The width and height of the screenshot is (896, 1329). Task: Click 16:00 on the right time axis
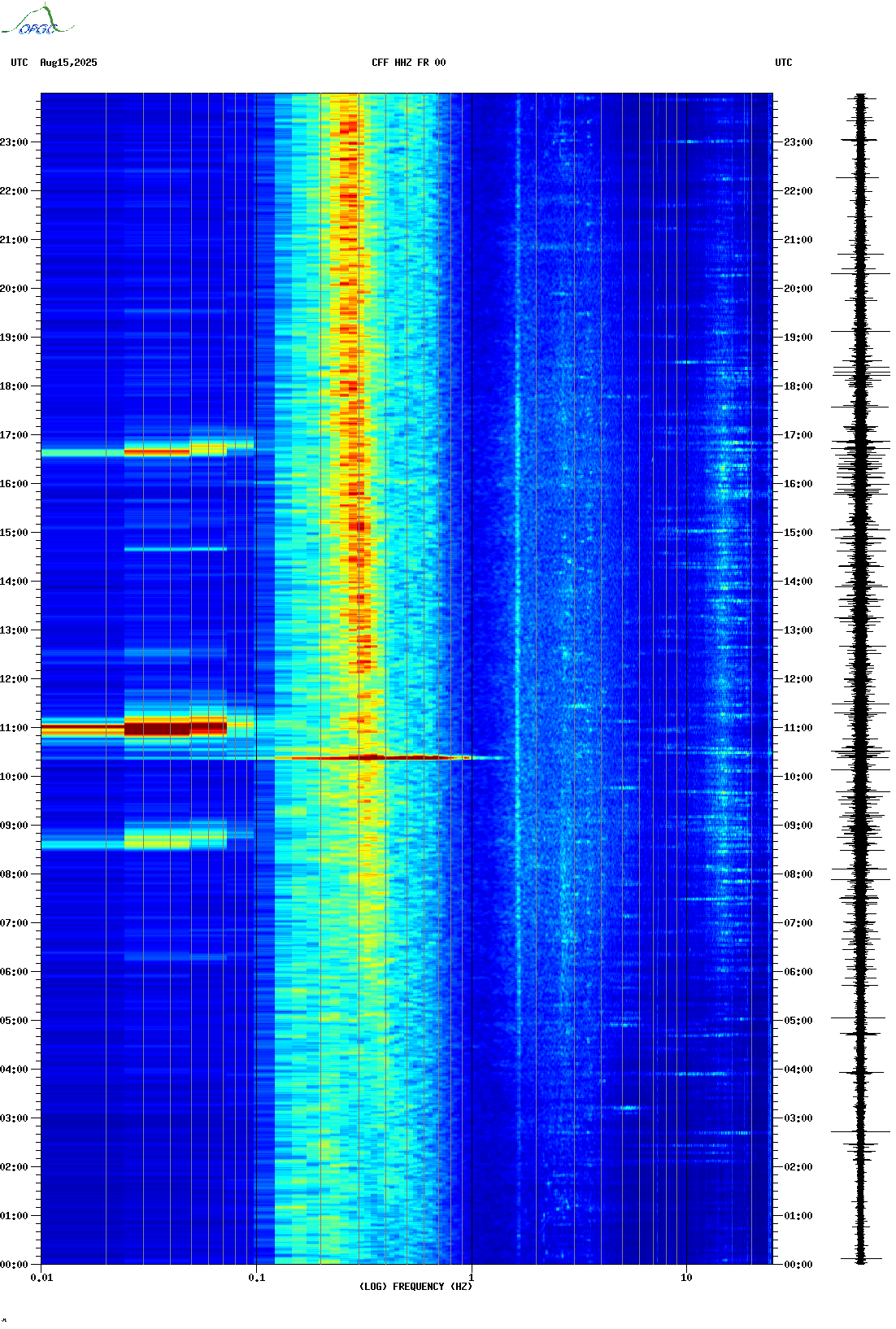pos(798,484)
